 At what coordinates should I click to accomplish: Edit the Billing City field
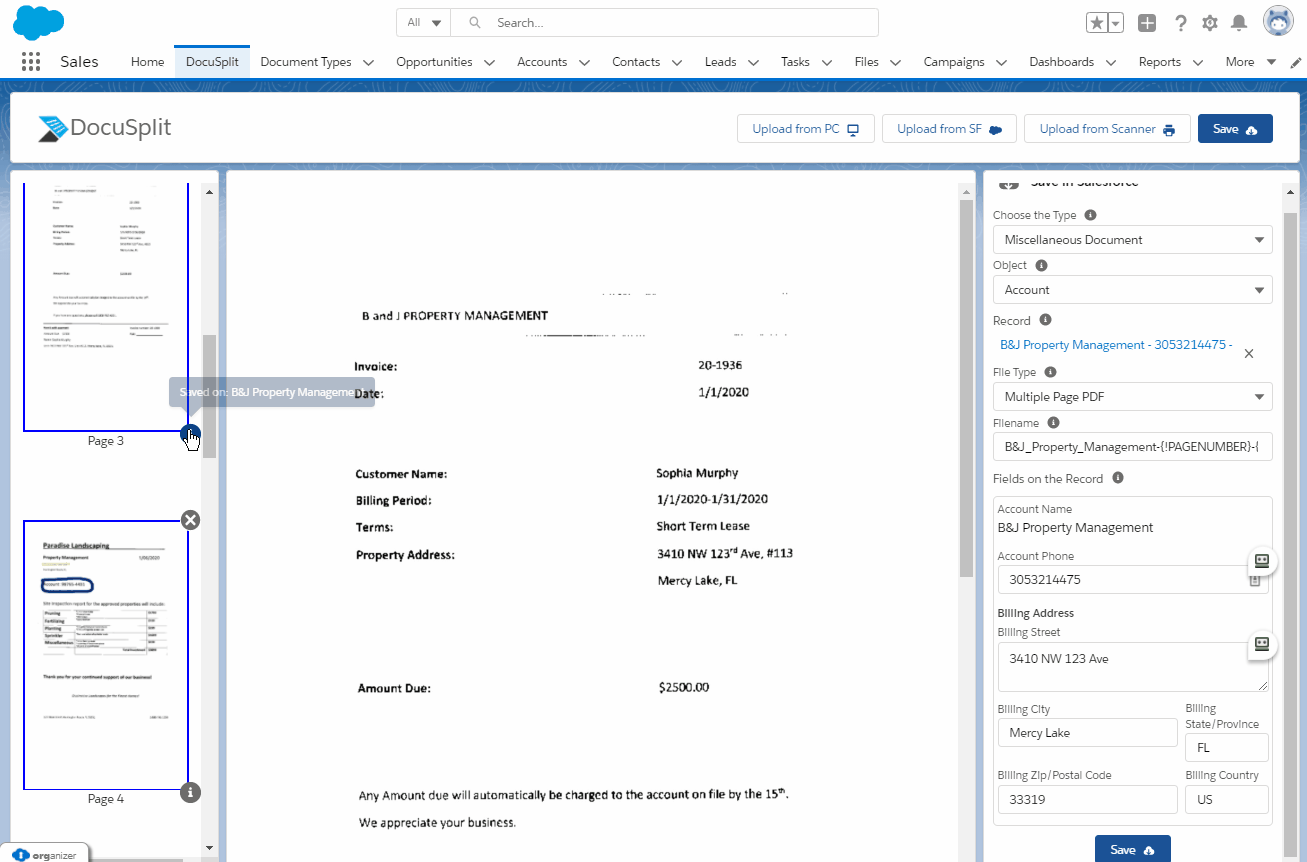[1087, 733]
